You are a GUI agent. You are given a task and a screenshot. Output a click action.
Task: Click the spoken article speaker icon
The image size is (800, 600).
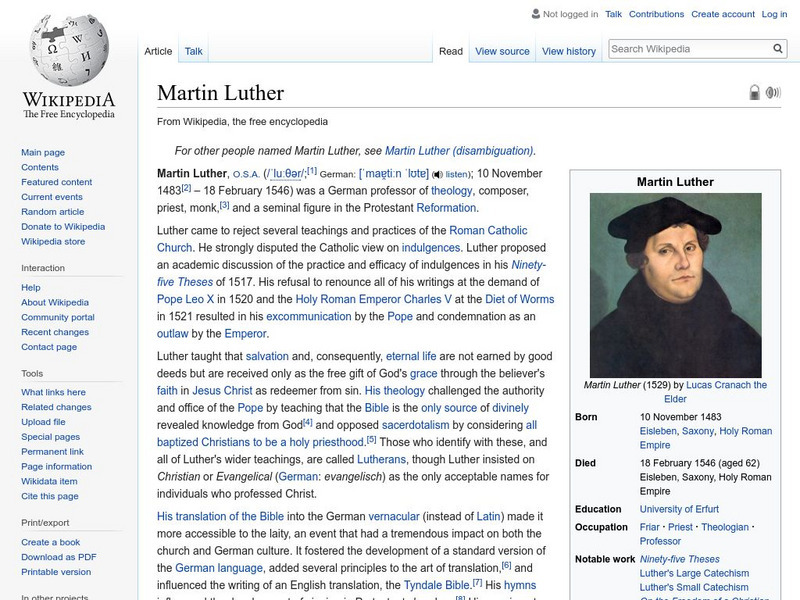773,92
